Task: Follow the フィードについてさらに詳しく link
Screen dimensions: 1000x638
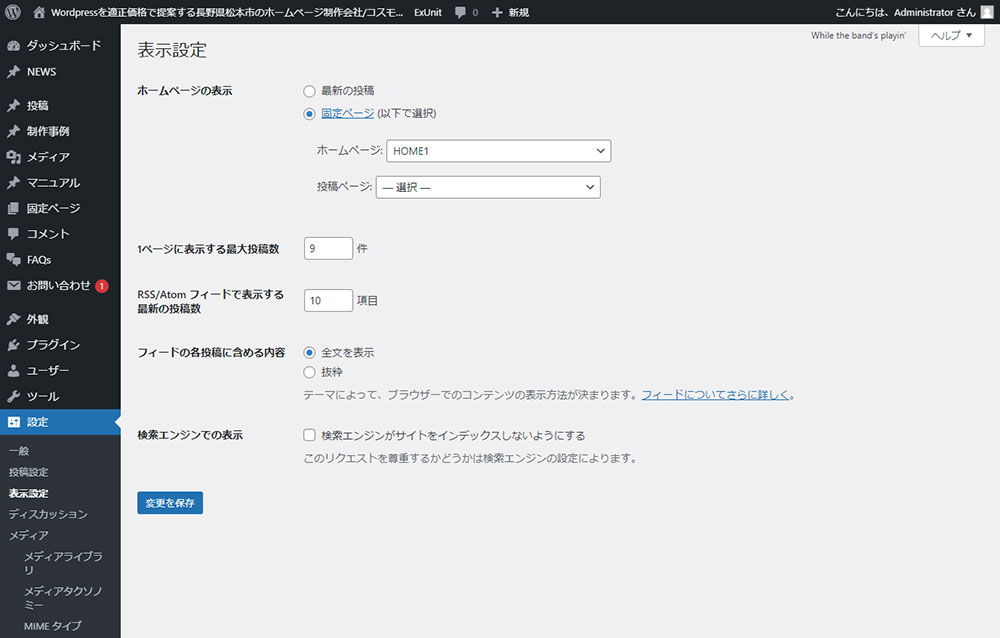Action: (715, 395)
